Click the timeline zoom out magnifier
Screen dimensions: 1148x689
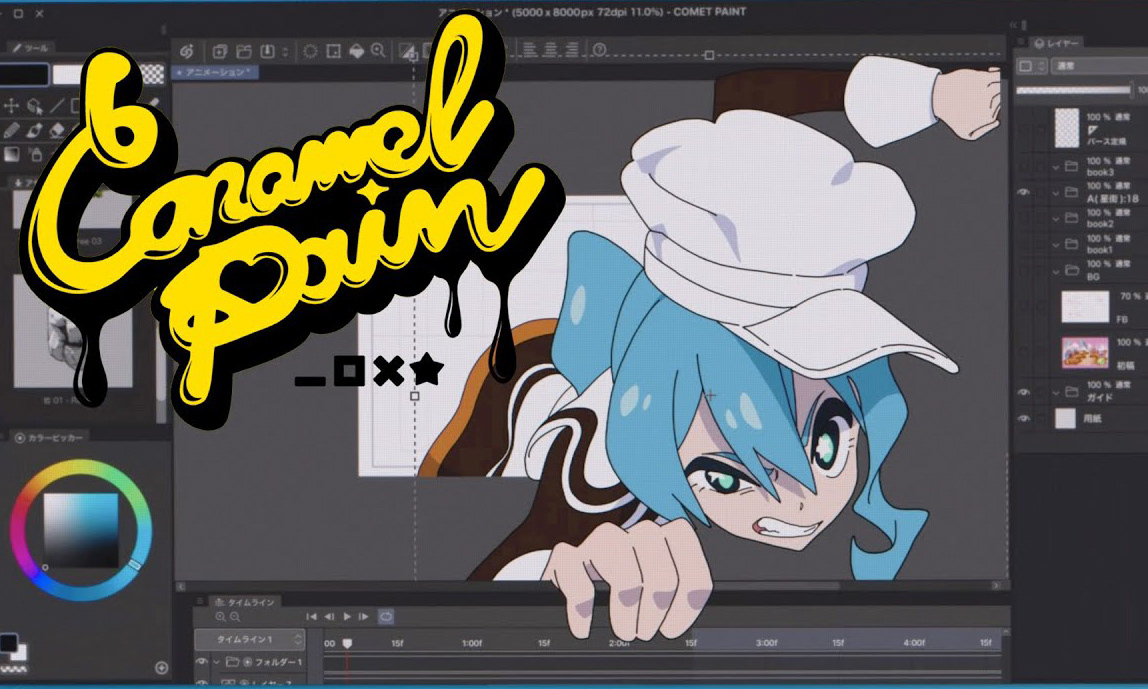coord(234,617)
